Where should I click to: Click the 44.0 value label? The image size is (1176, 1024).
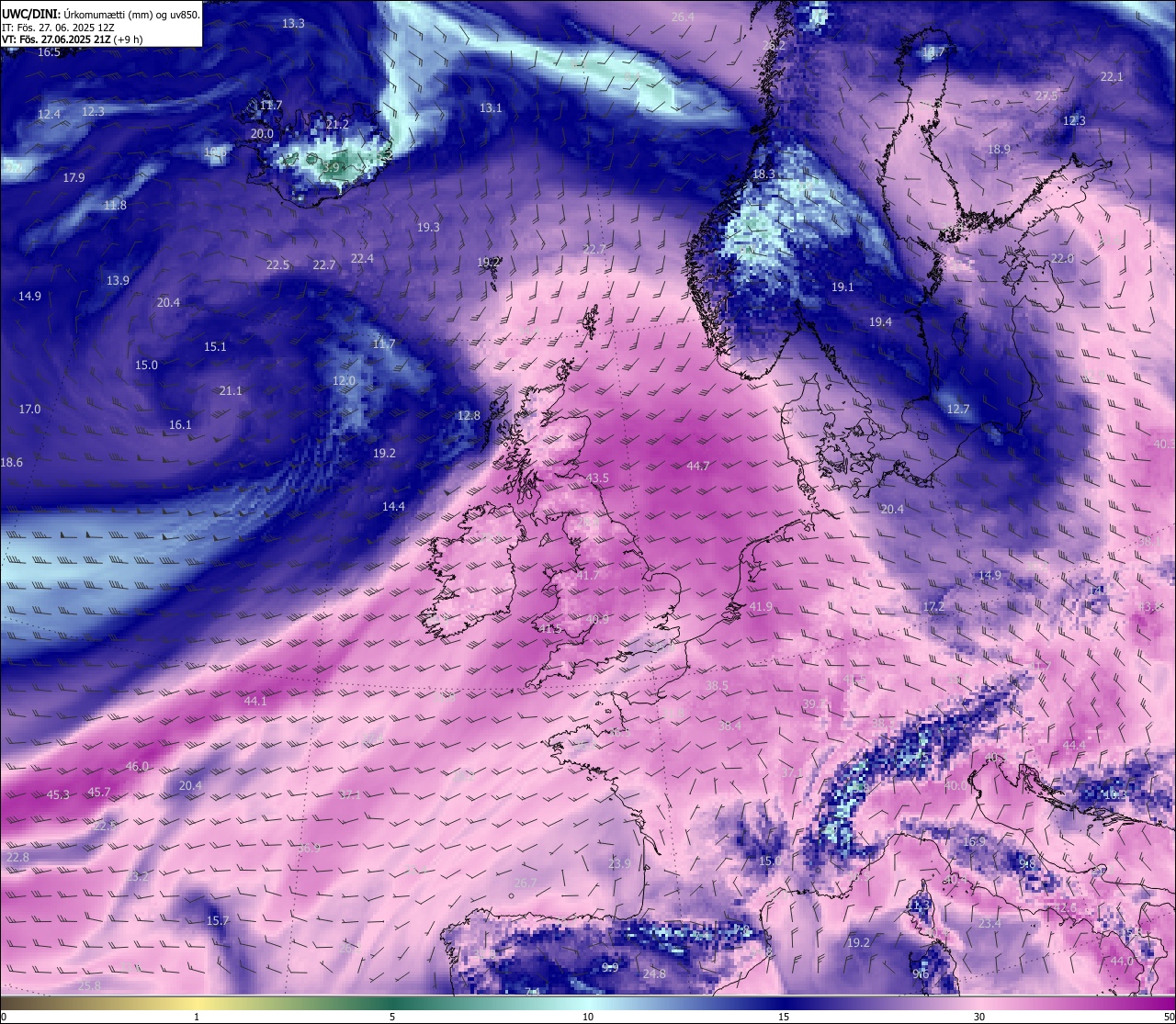click(1122, 962)
